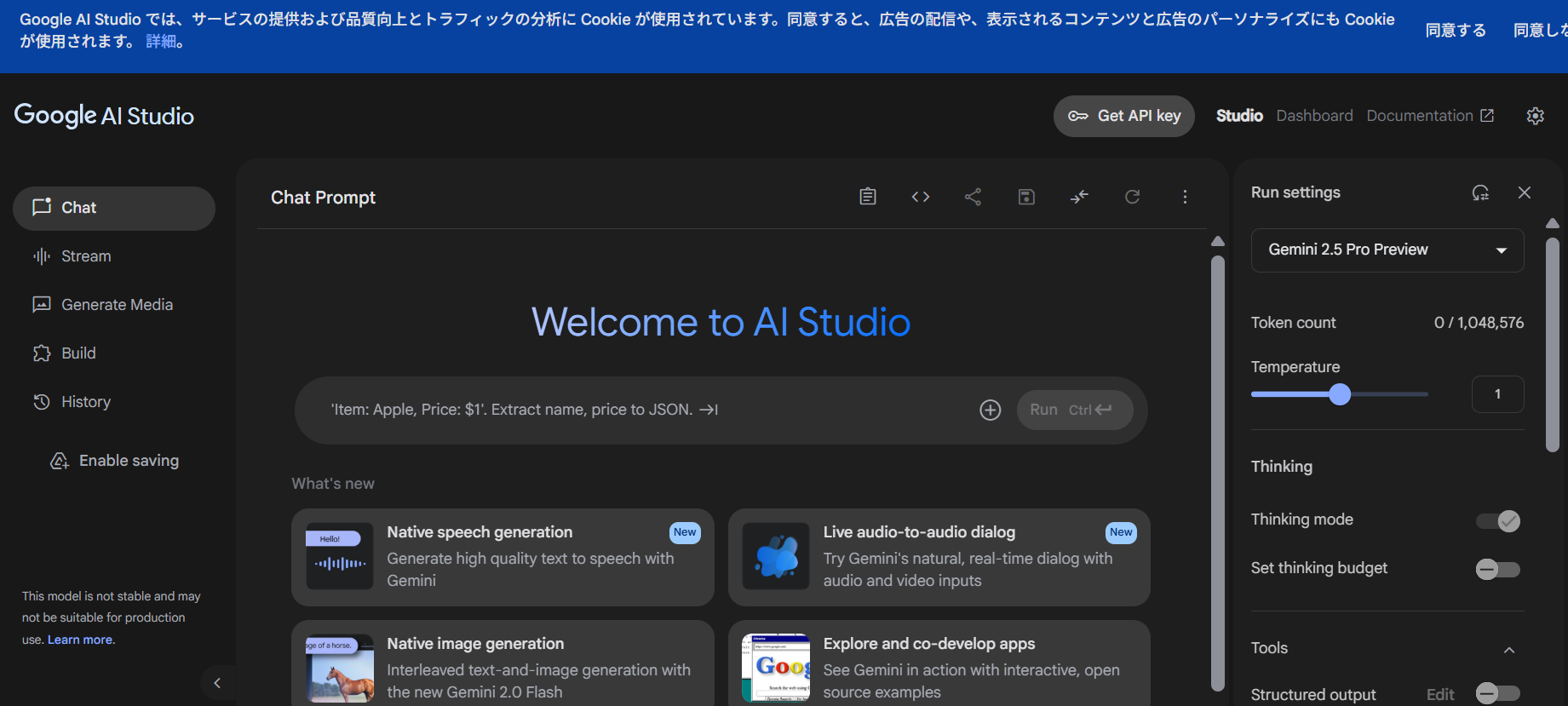This screenshot has height=706, width=1568.
Task: Select the Chat item in the sidebar
Action: (x=114, y=209)
